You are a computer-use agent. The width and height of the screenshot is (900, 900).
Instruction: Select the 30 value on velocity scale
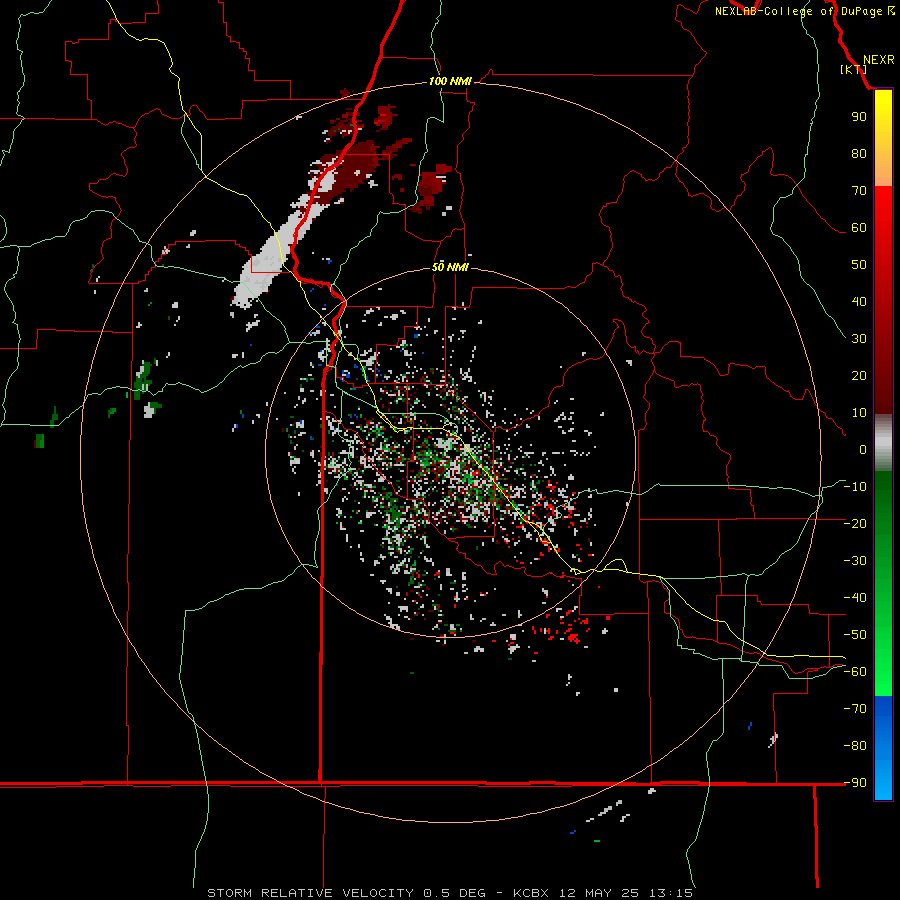point(859,339)
